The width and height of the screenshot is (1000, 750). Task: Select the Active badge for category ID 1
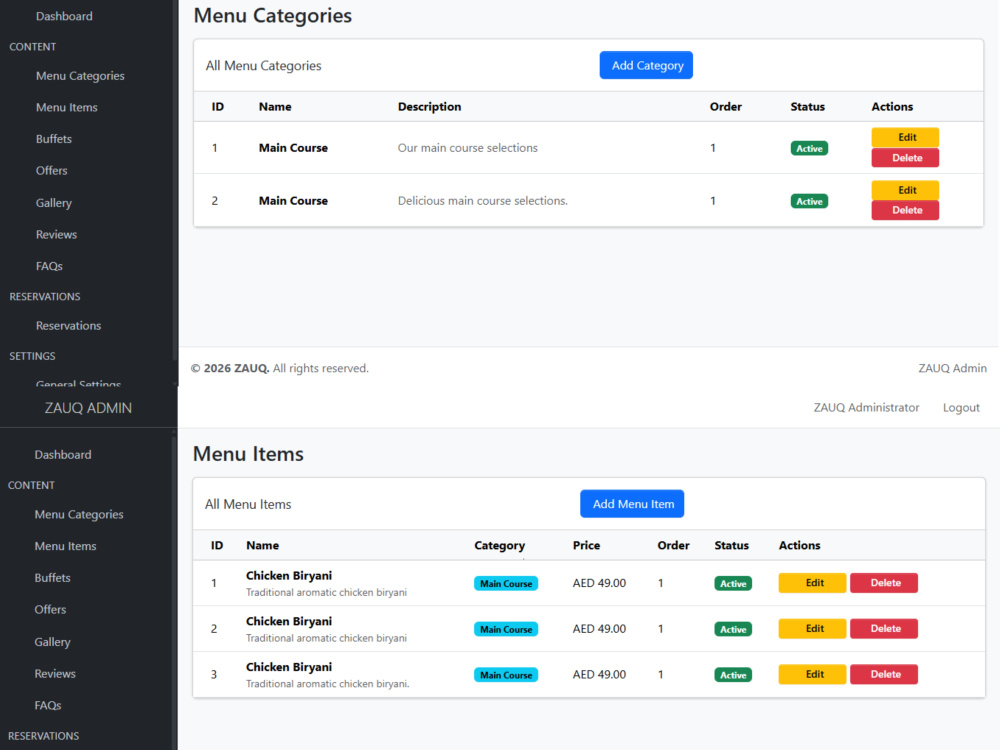point(809,149)
